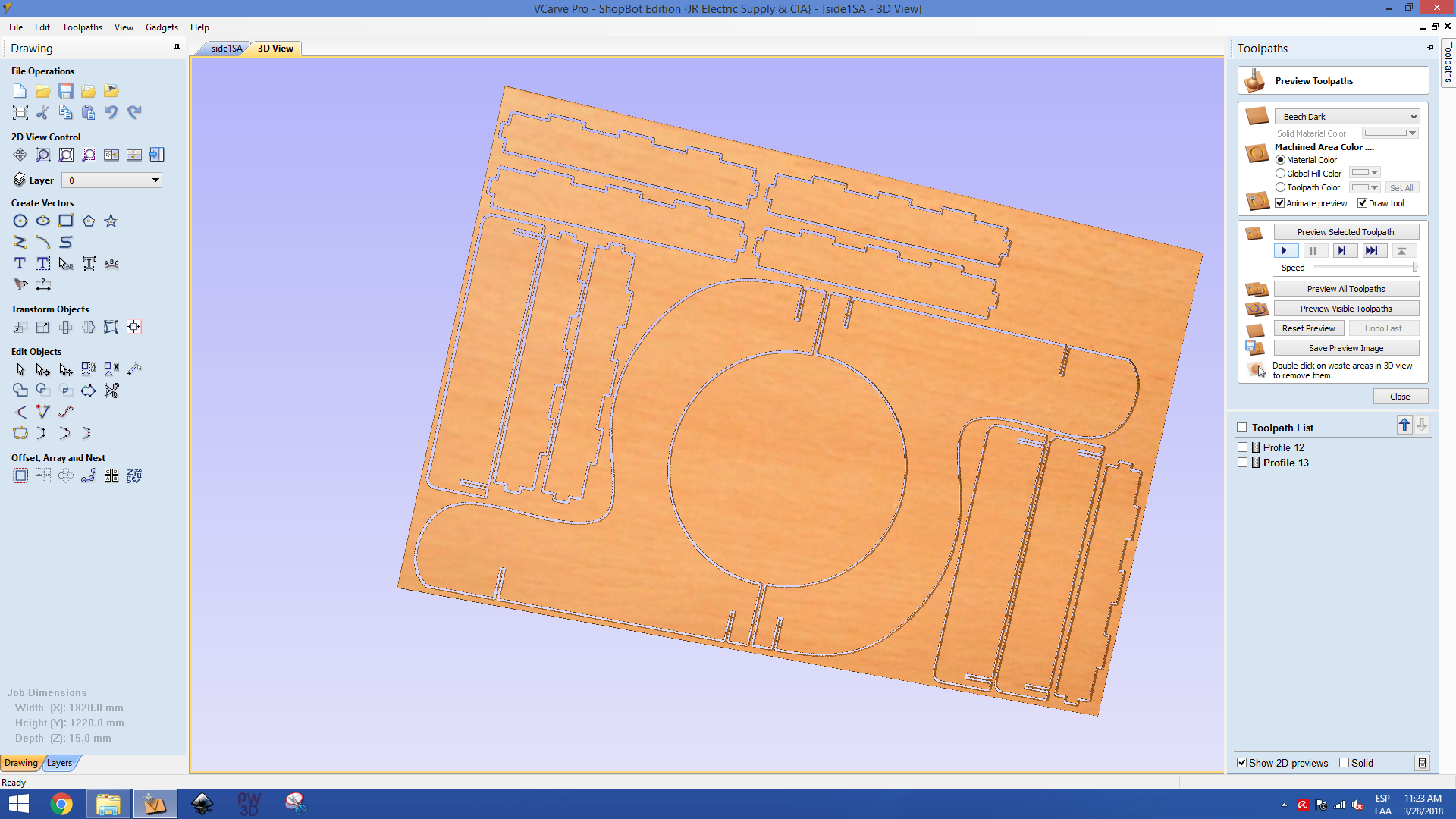This screenshot has height=819, width=1456.
Task: Select the Draw Rectangle tool
Action: 66,221
